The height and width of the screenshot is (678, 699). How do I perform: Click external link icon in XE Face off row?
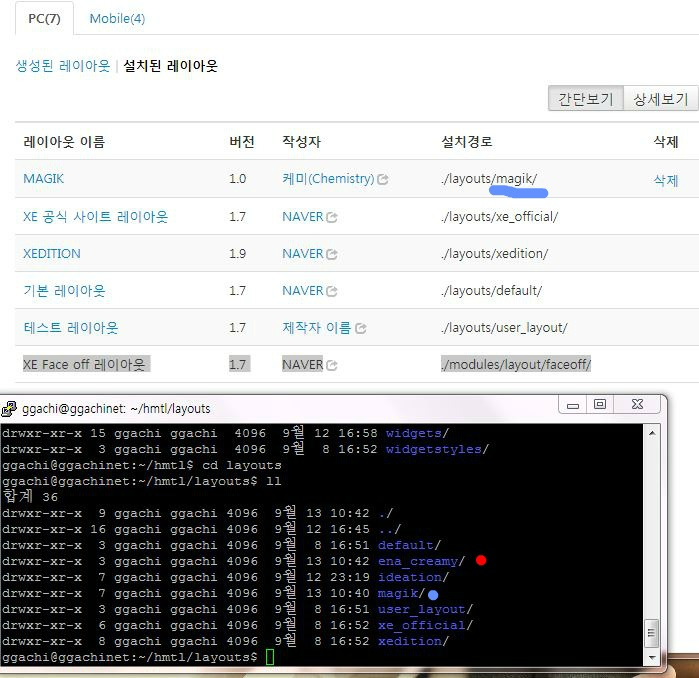[332, 365]
